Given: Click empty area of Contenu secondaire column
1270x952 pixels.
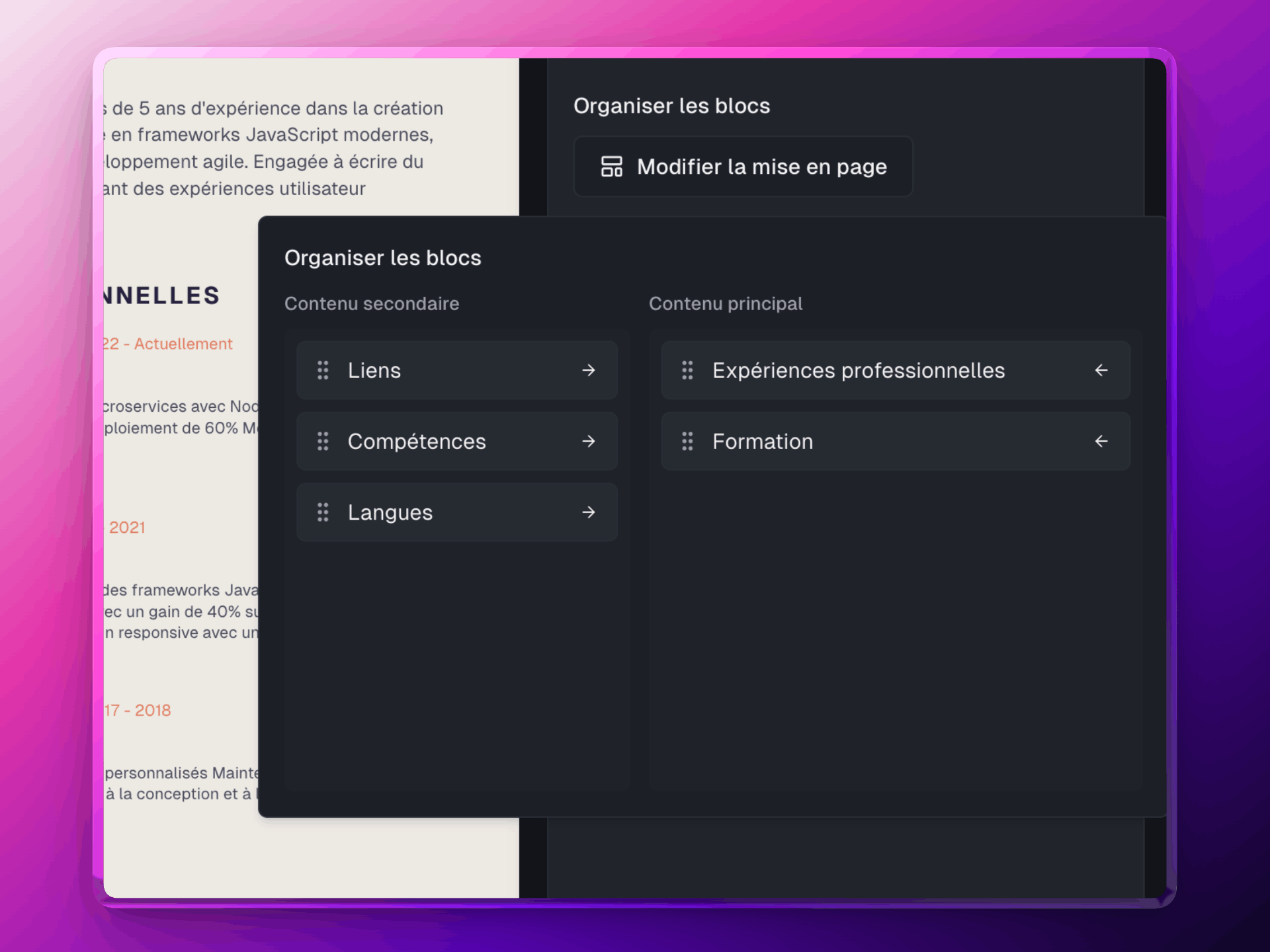Looking at the screenshot, I should tap(456, 661).
